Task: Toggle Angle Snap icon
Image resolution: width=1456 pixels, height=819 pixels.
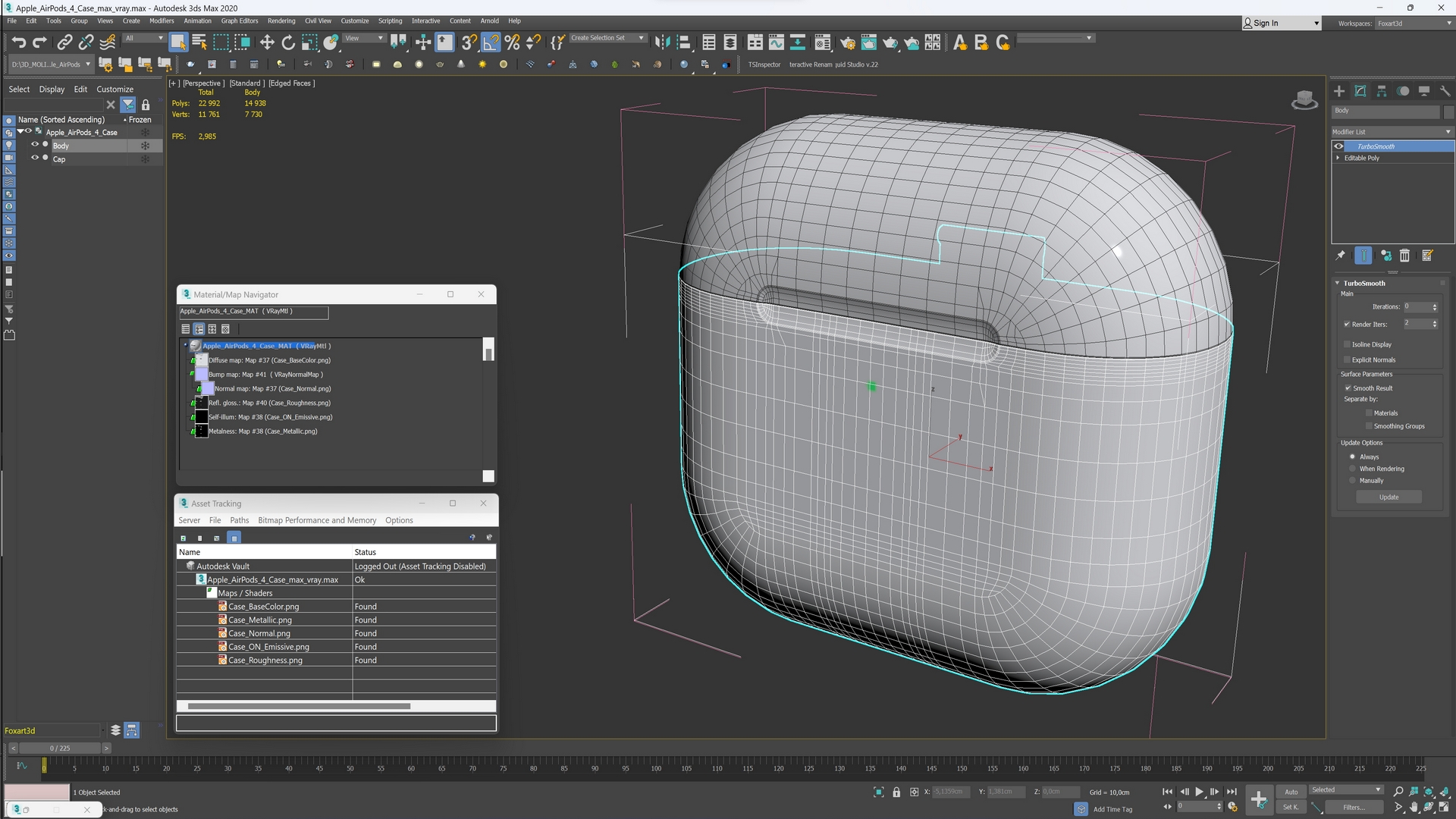Action: click(x=491, y=42)
